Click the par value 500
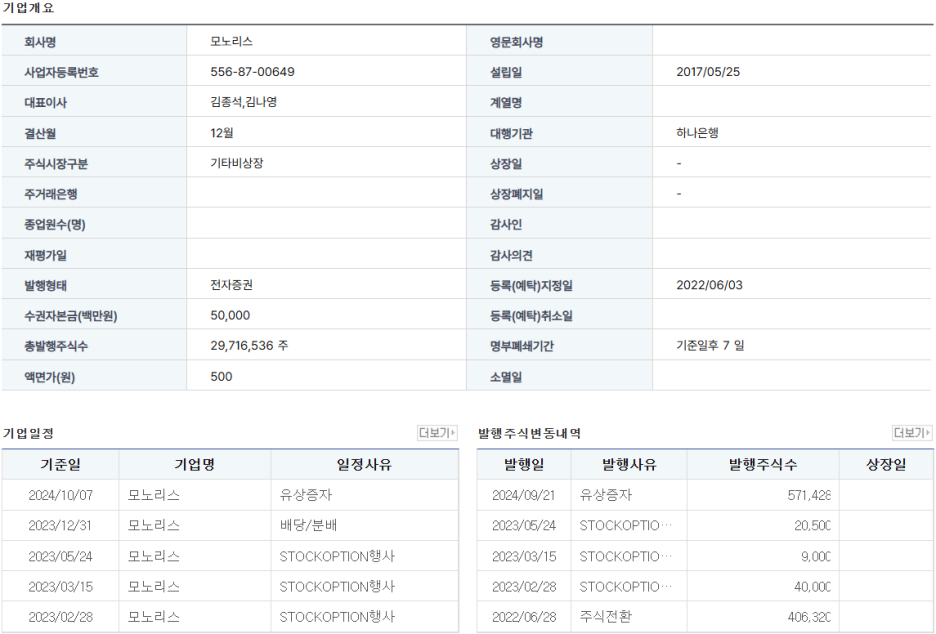 (x=221, y=377)
